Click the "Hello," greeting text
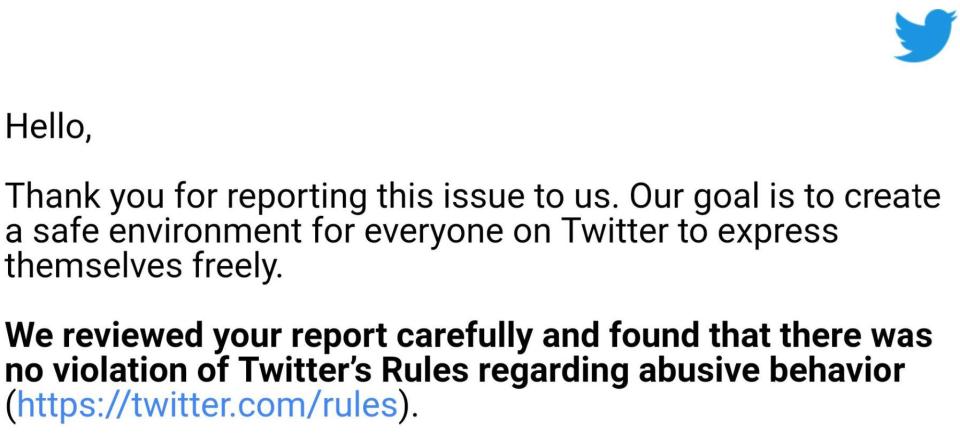Image resolution: width=960 pixels, height=443 pixels. [x=48, y=128]
